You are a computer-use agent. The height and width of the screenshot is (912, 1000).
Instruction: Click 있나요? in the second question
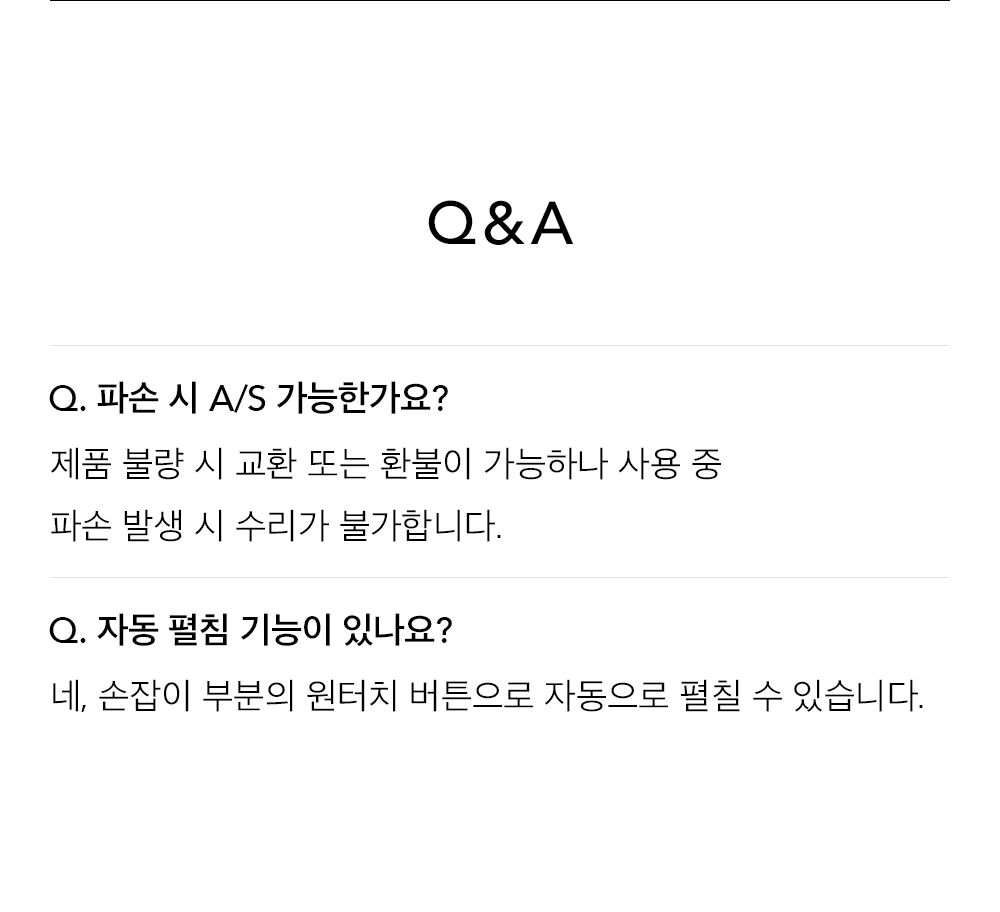pyautogui.click(x=397, y=630)
